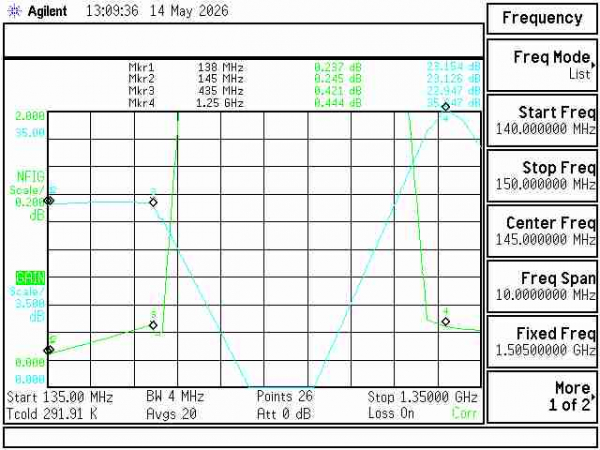Click the 435 MHz marker frequency
600x450 pixels.
(x=220, y=91)
